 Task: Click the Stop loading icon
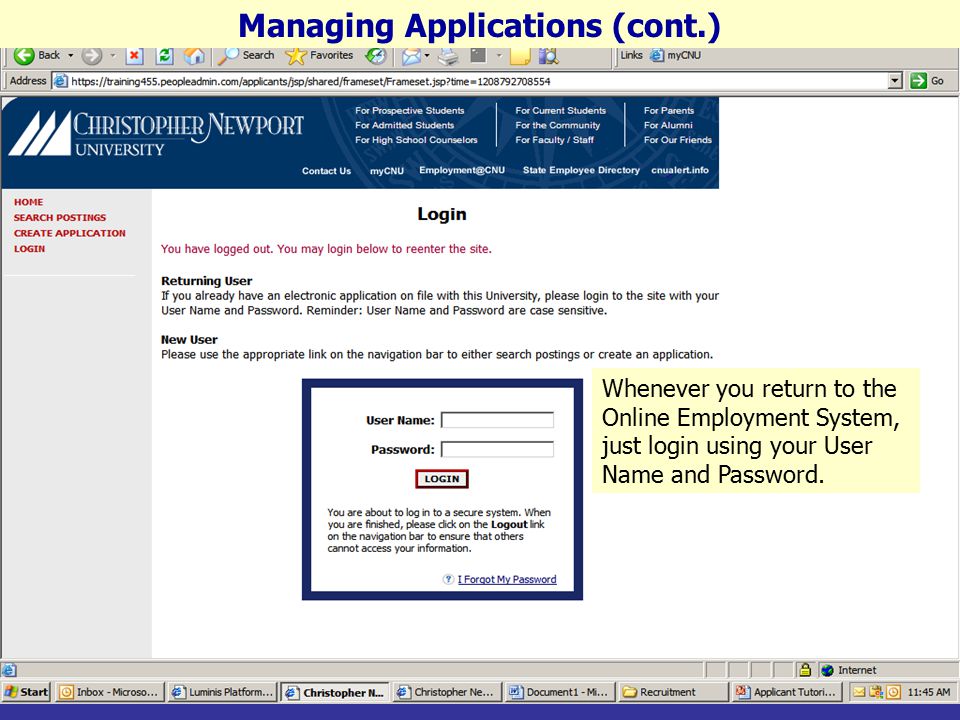coord(134,56)
